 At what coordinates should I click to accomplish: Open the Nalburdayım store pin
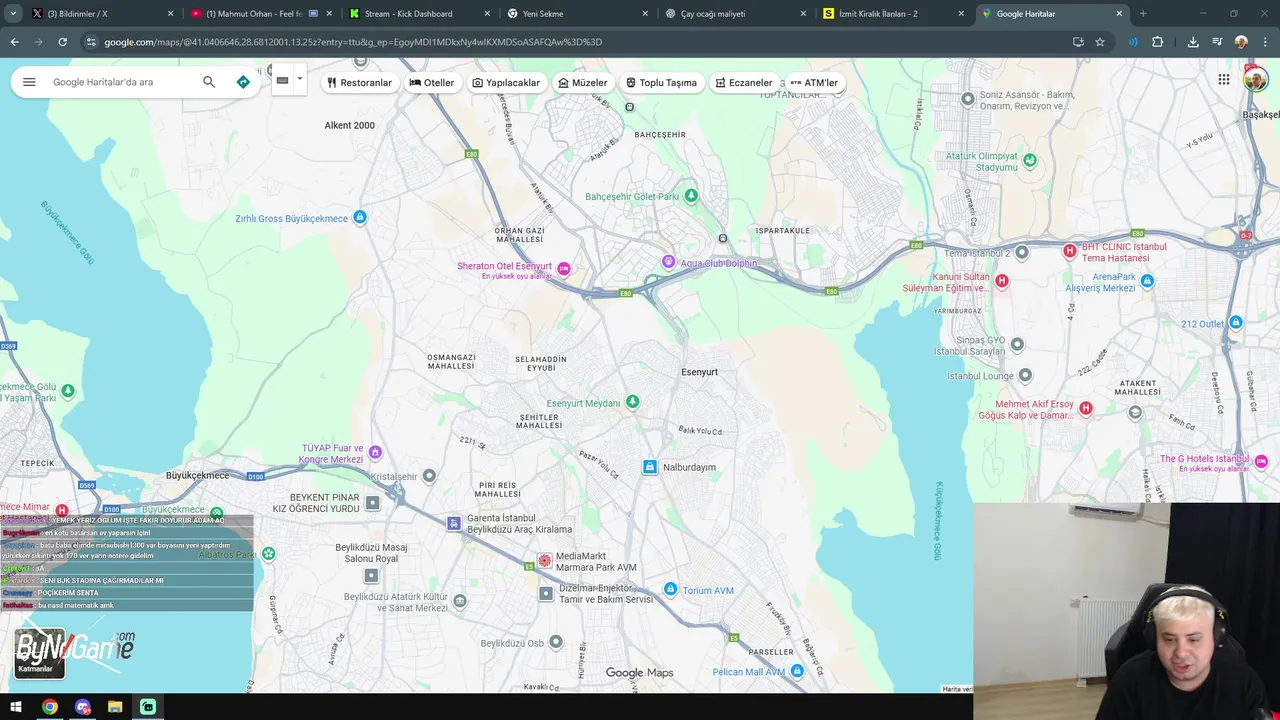[650, 467]
